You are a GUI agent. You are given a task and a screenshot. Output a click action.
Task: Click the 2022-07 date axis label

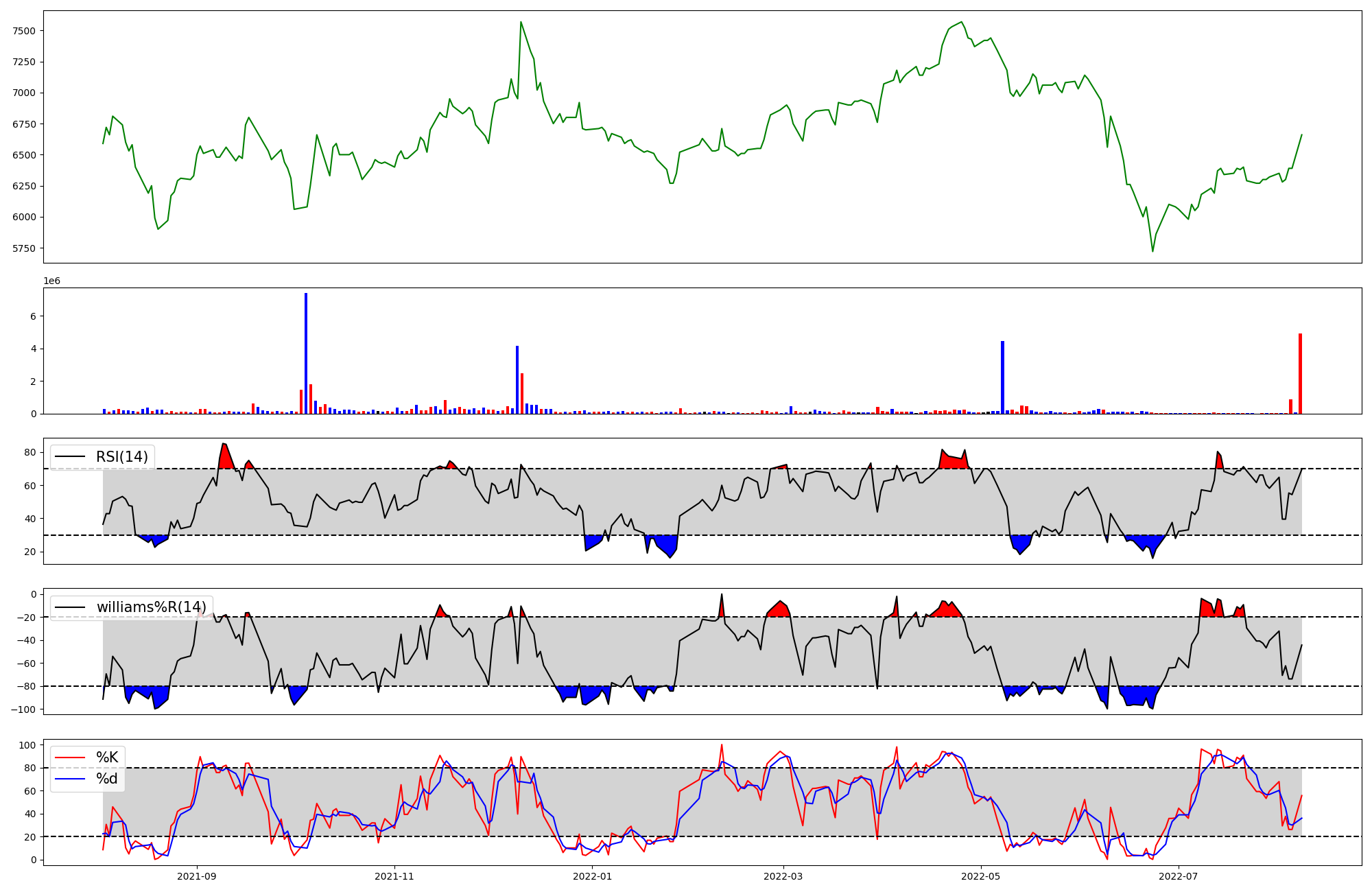coord(1178,876)
